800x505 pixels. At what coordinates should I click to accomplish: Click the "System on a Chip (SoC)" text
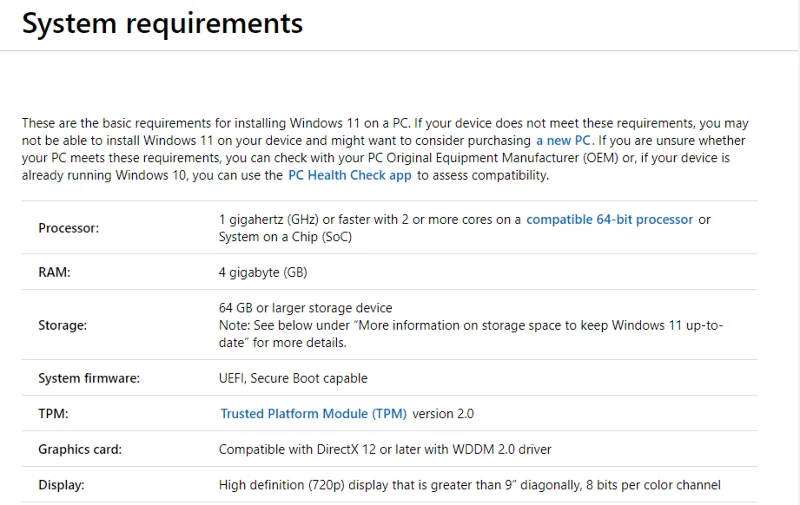click(285, 237)
